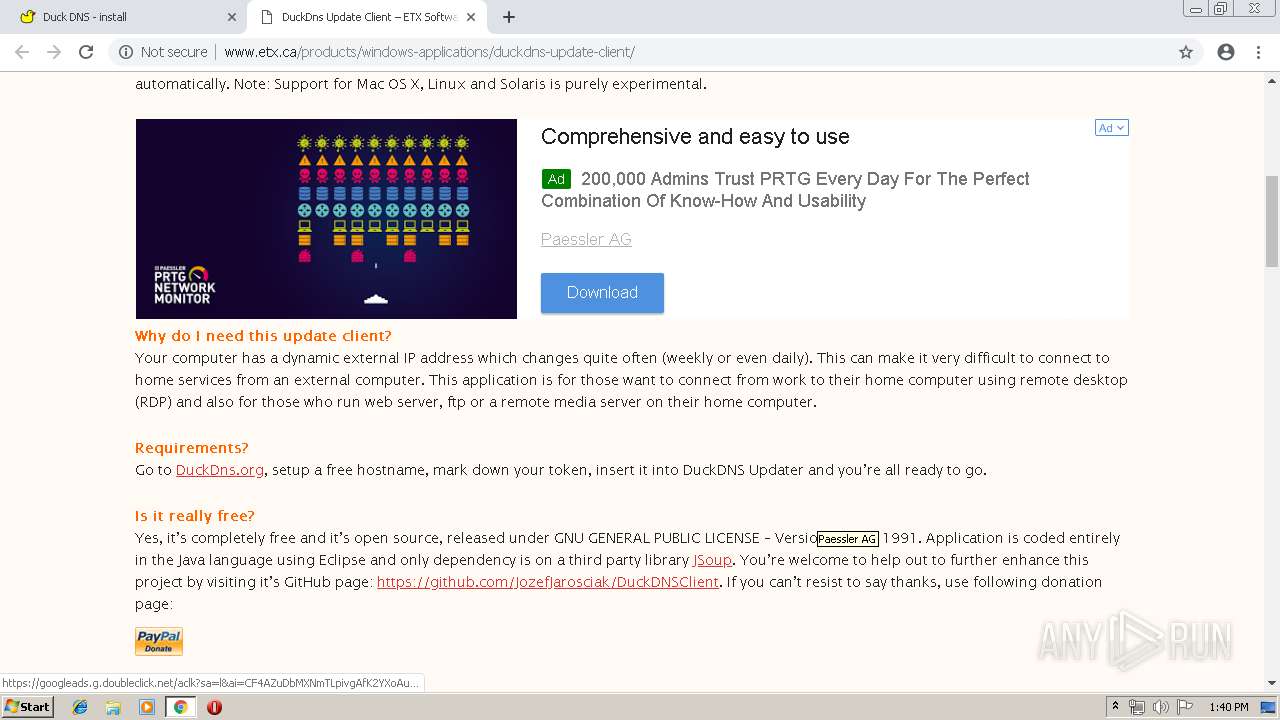Open Chrome's three-dot menu
Image resolution: width=1280 pixels, height=720 pixels.
point(1258,52)
